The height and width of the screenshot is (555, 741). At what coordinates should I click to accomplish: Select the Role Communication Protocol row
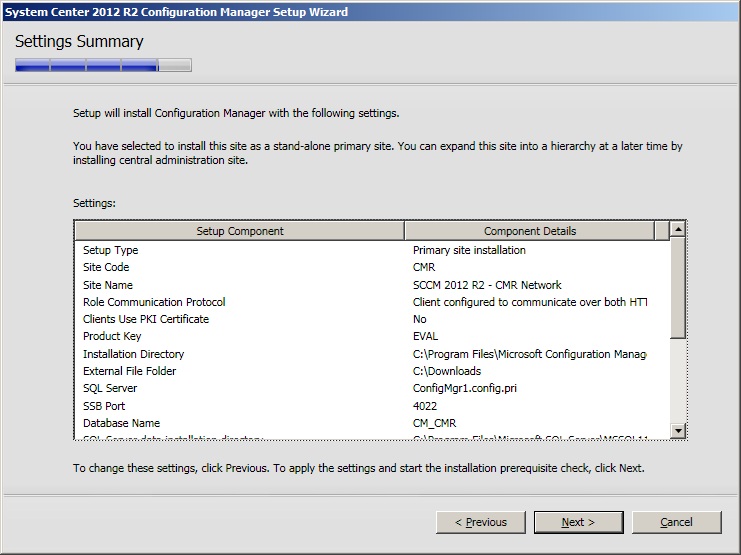coord(154,302)
